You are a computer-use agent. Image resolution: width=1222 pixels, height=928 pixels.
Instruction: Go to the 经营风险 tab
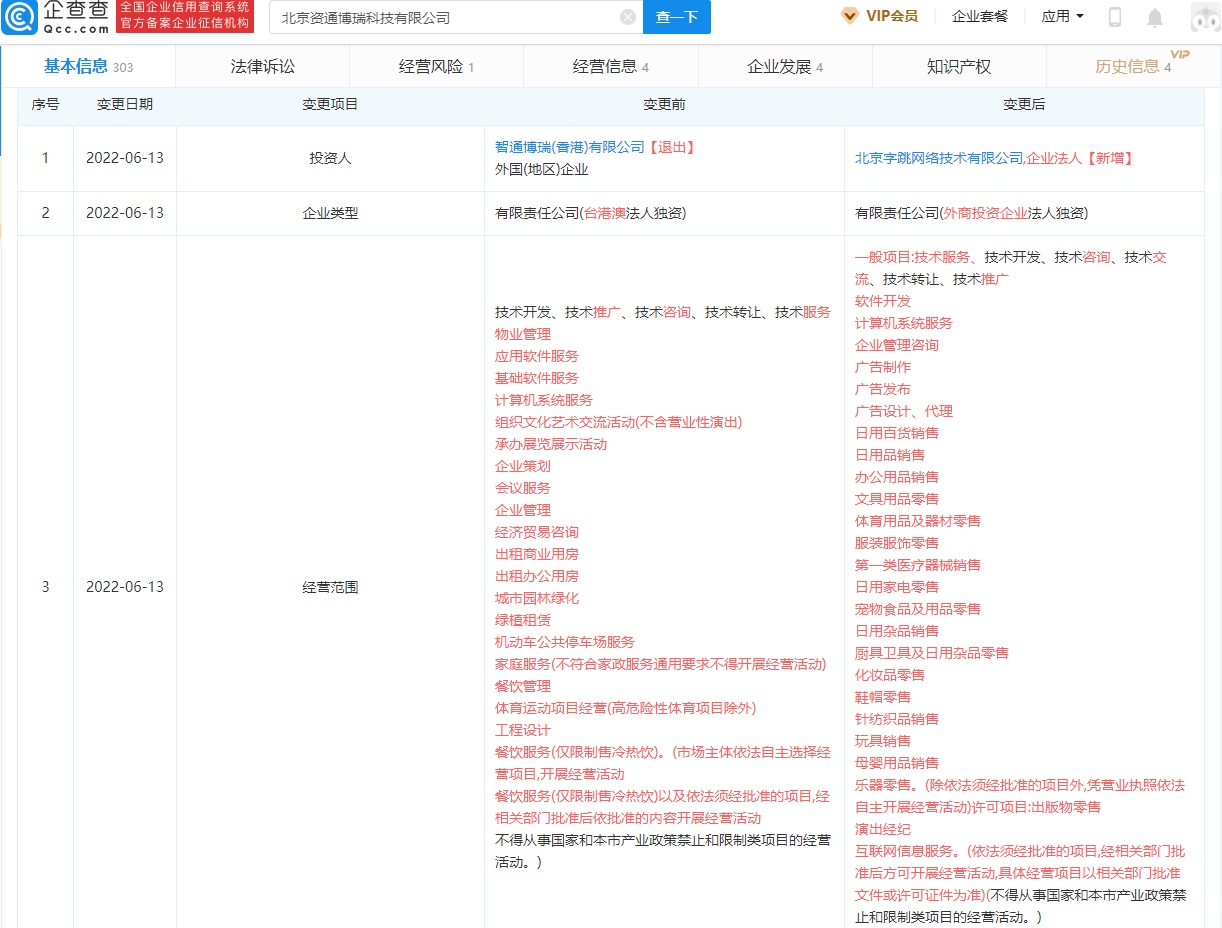(437, 67)
